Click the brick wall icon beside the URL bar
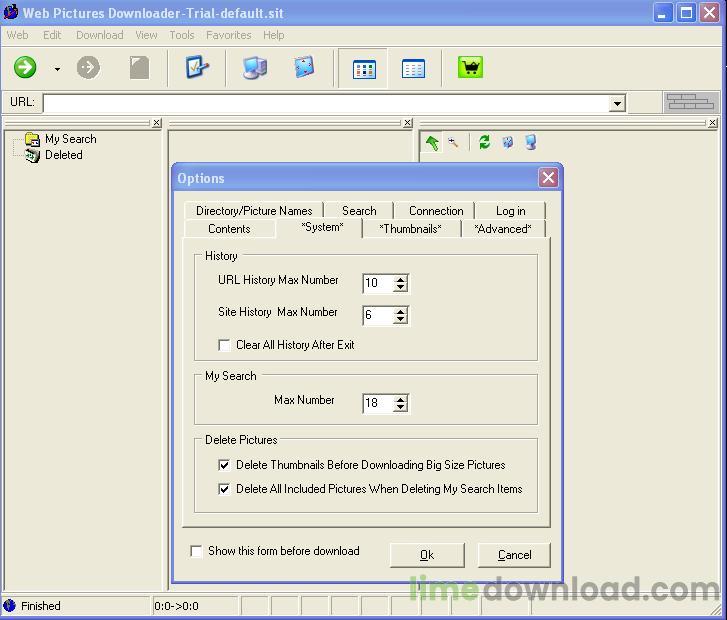 point(690,102)
